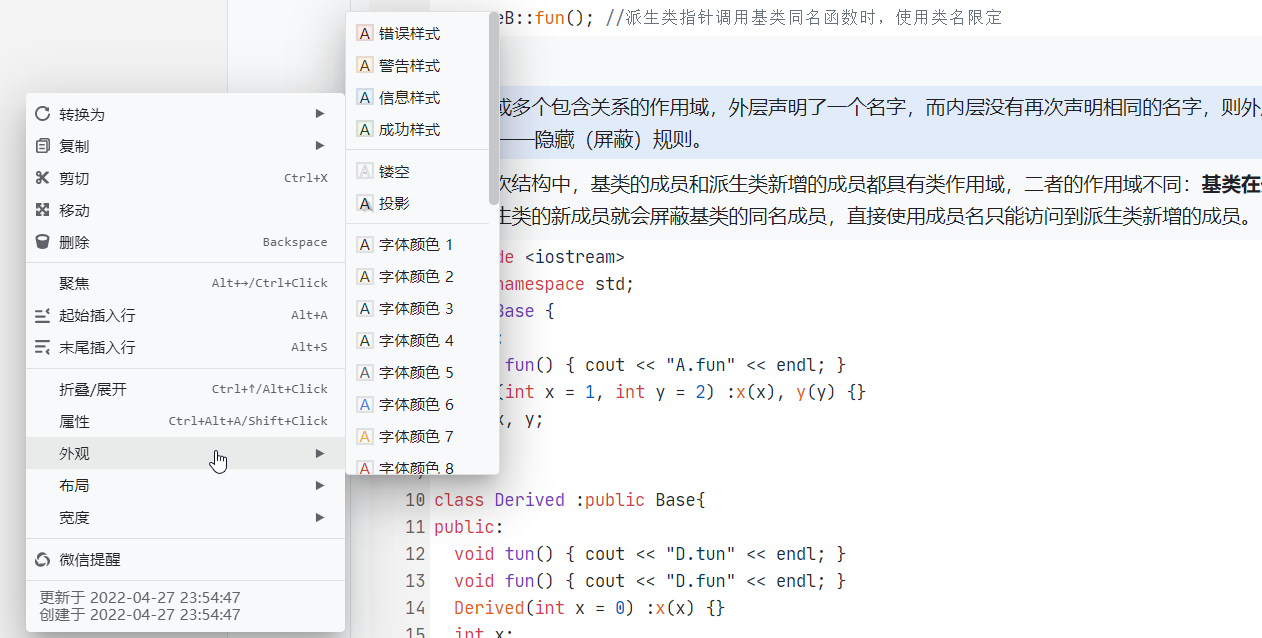Click the green A icon for 成功样式
1262x638 pixels.
click(x=365, y=130)
